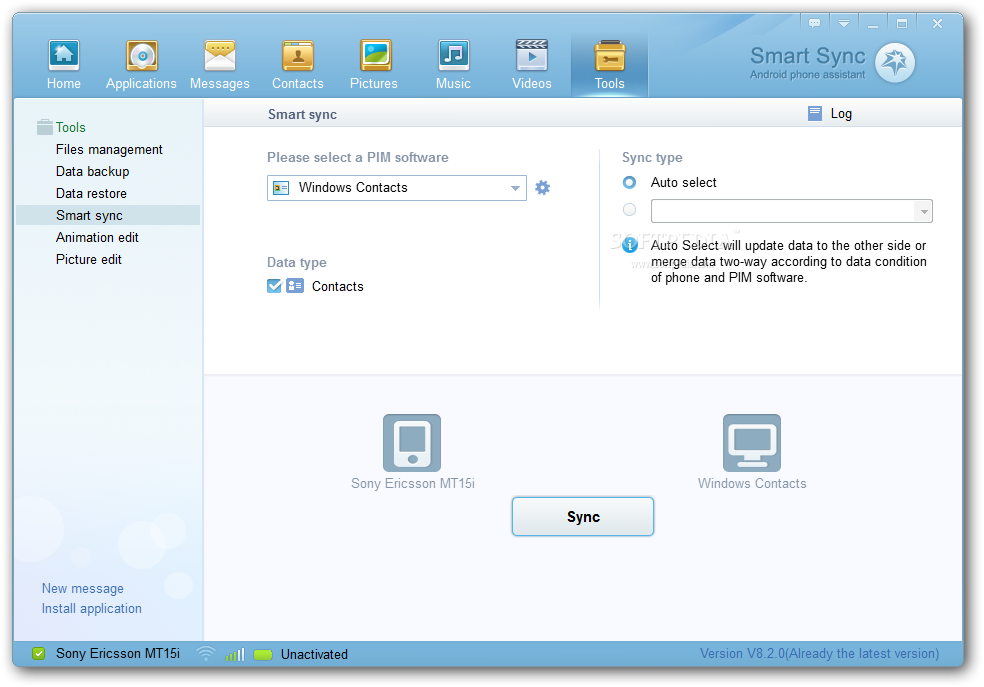Select Smart sync in sidebar
The image size is (984, 687).
point(108,215)
